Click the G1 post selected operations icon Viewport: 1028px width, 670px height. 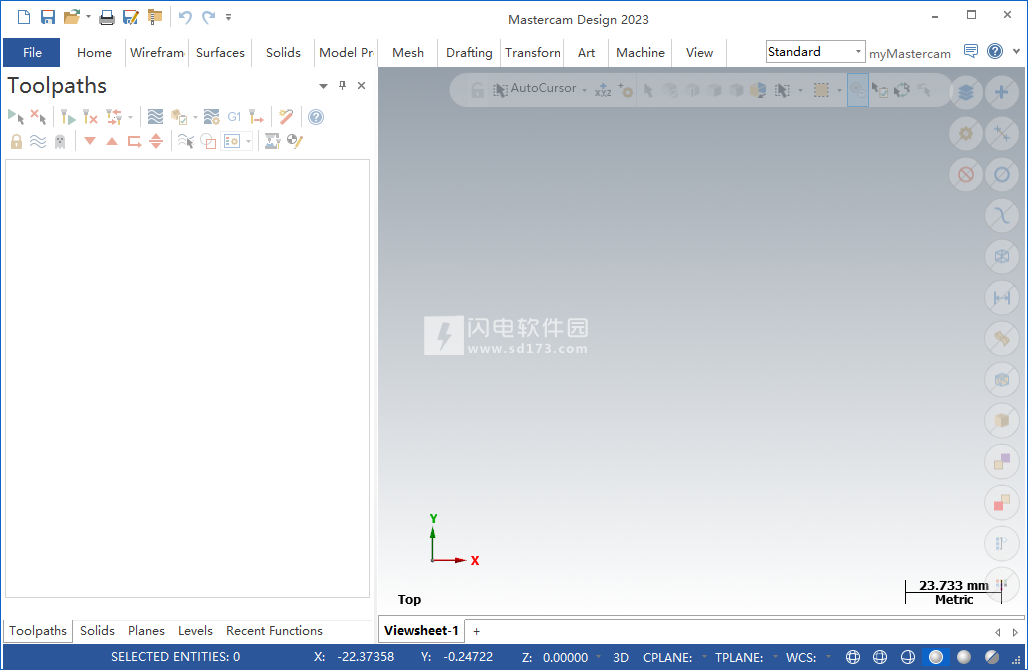pyautogui.click(x=234, y=117)
